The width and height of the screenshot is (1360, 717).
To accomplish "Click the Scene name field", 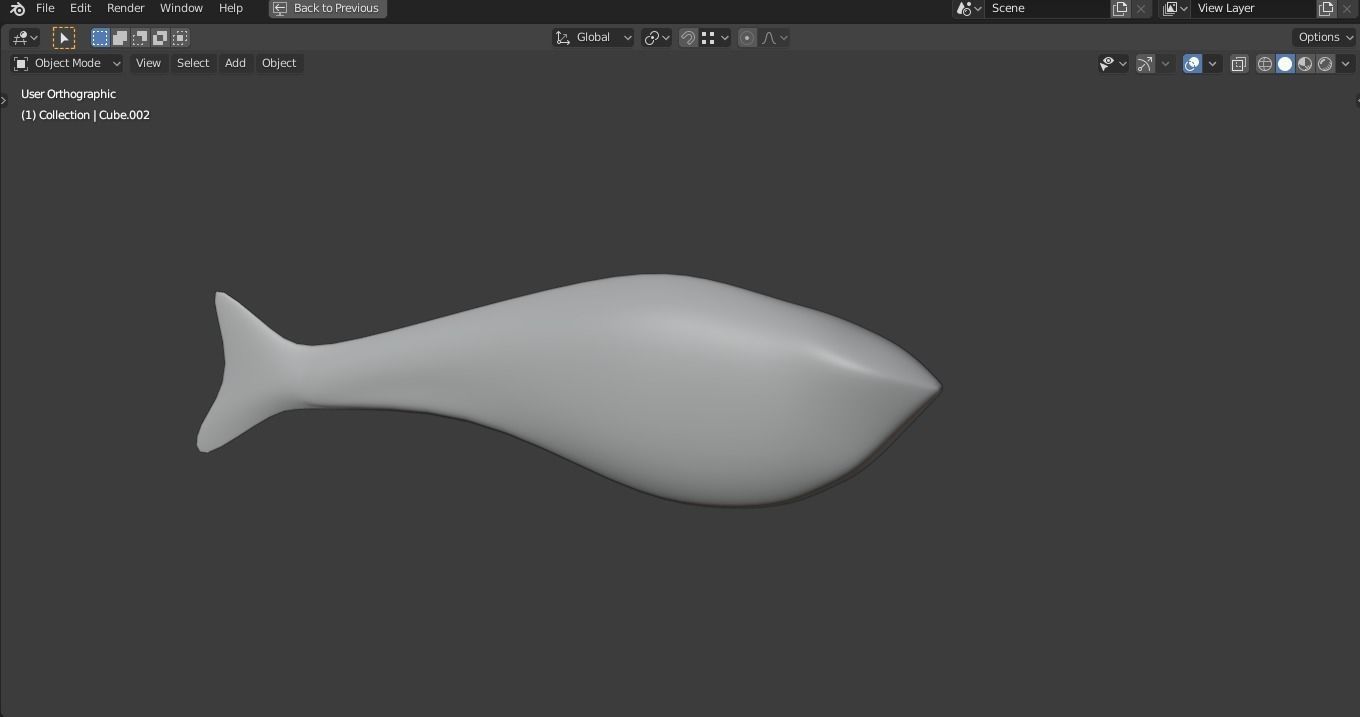I will [1047, 8].
